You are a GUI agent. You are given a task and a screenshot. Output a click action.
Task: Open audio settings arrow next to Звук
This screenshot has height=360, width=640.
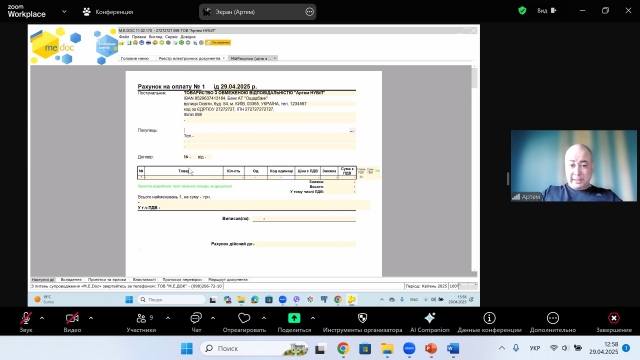(42, 318)
